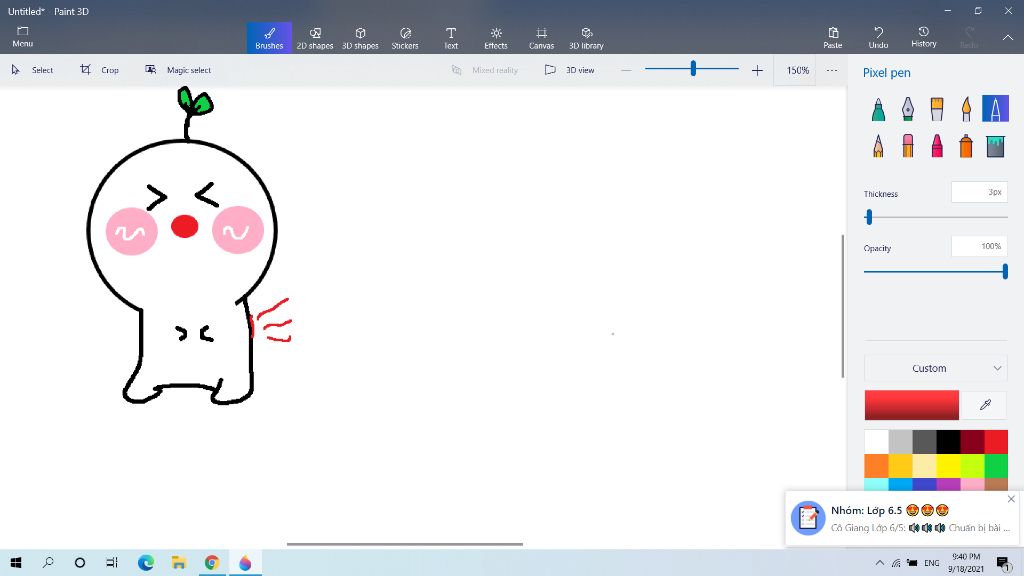Click the zoom level slider
Screen dimensions: 1024x576
[692, 69]
